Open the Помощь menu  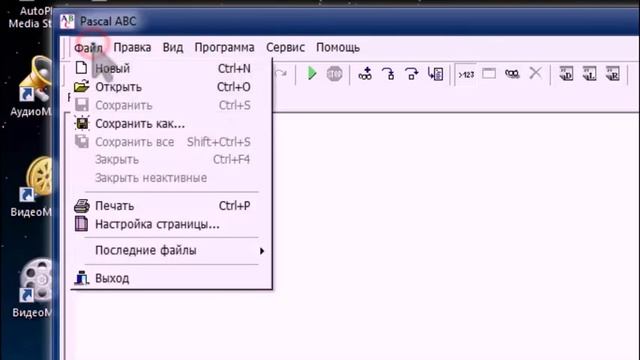coord(338,47)
